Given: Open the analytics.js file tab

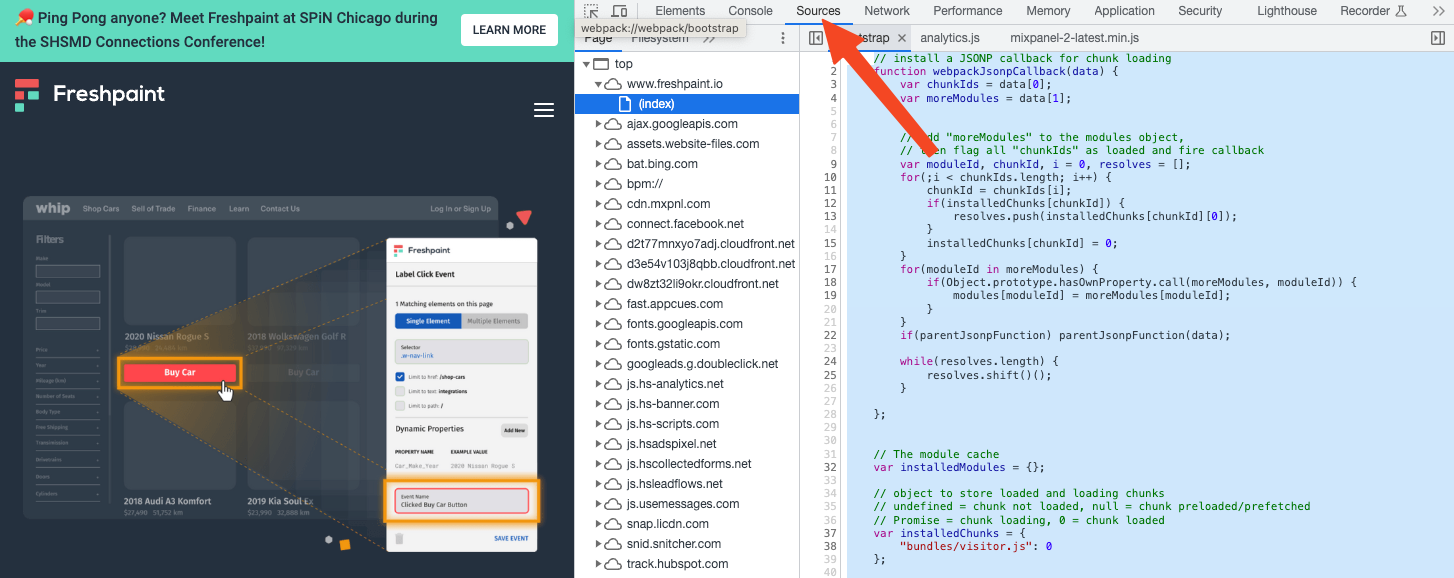Looking at the screenshot, I should pos(950,38).
